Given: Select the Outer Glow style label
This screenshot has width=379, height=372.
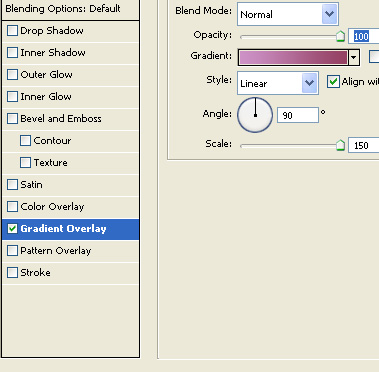Looking at the screenshot, I should point(46,75).
